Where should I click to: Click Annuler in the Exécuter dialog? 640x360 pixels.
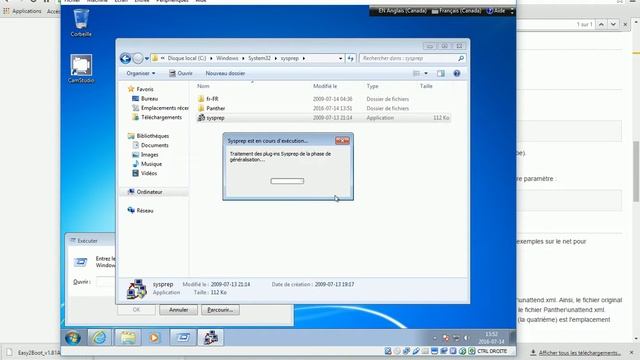pyautogui.click(x=178, y=310)
